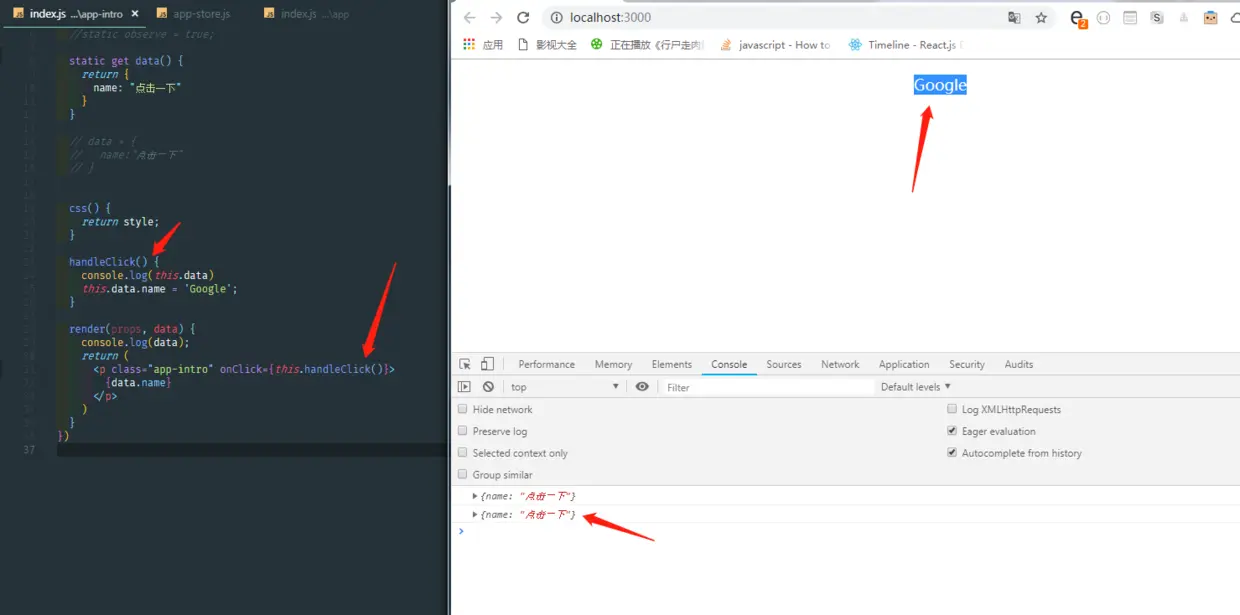Click the translate page icon

(x=1014, y=18)
